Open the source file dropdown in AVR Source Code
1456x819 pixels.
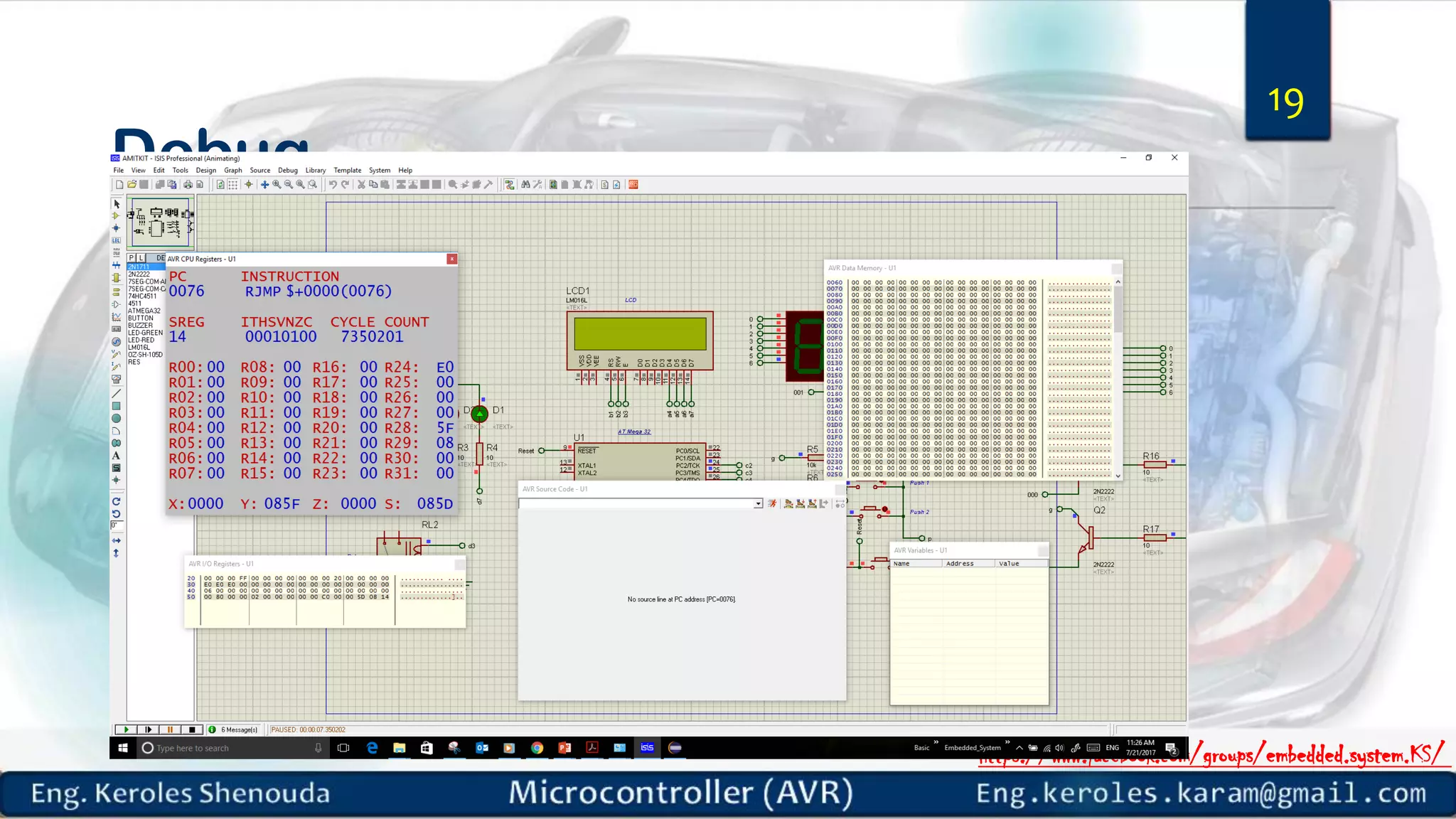(x=758, y=503)
